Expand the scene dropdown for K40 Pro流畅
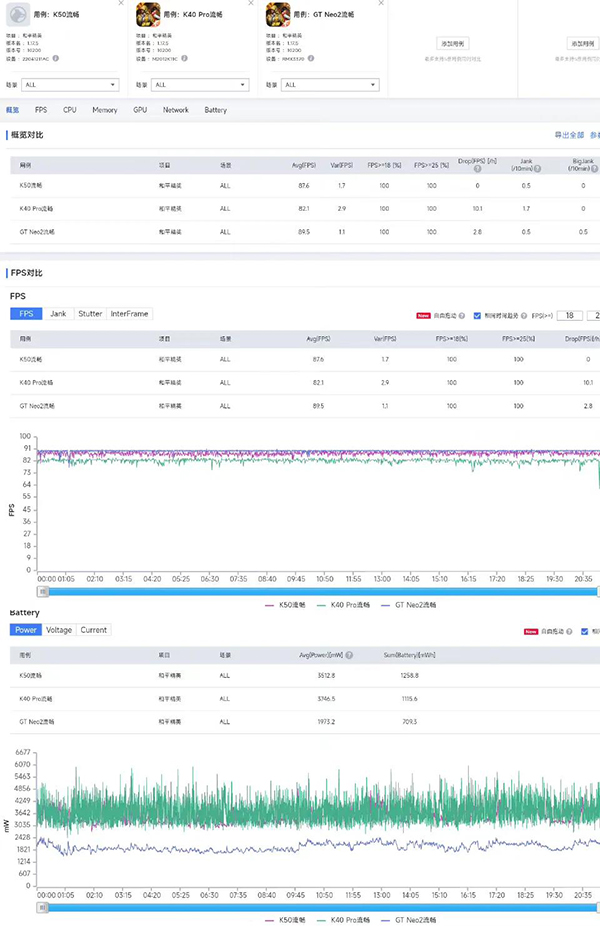600x926 pixels. point(201,85)
